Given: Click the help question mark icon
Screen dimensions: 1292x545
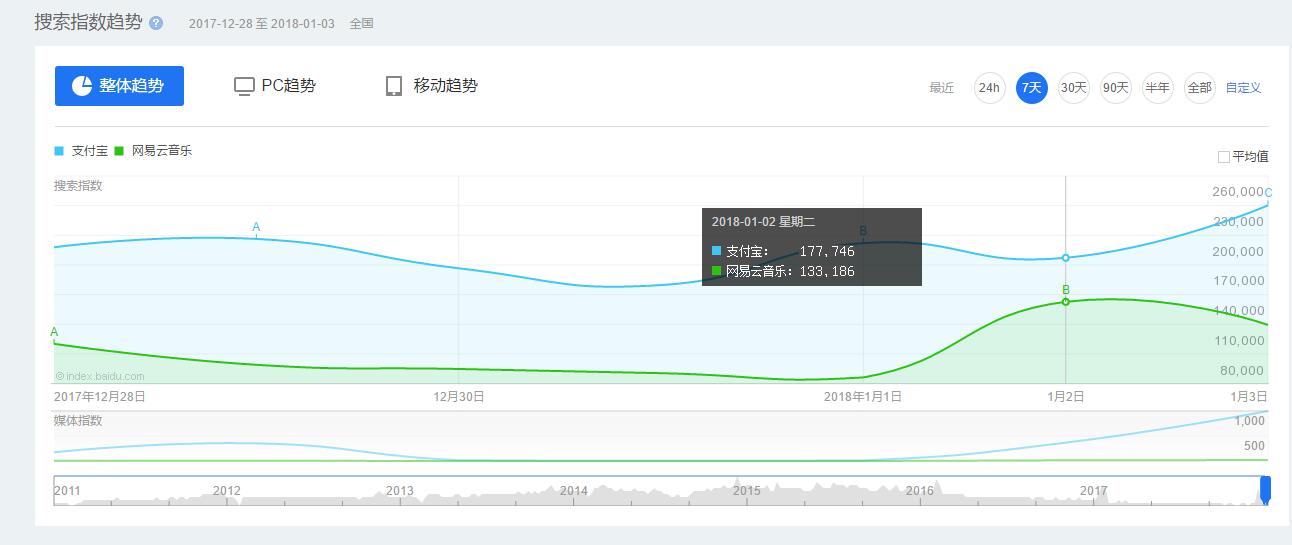Looking at the screenshot, I should 156,23.
